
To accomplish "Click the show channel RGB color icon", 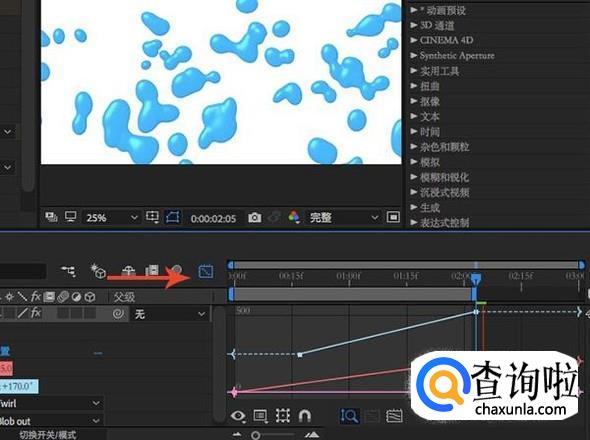I will (294, 217).
